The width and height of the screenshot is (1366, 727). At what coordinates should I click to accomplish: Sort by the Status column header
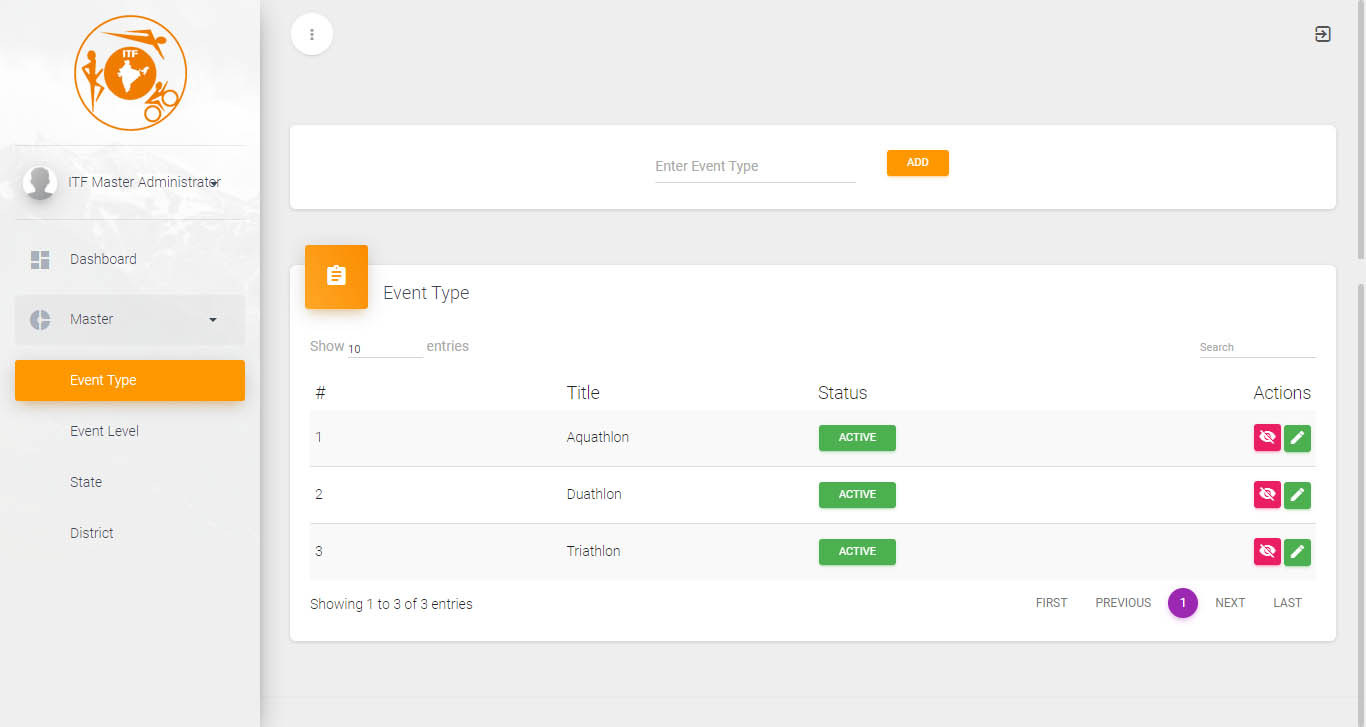[x=842, y=393]
